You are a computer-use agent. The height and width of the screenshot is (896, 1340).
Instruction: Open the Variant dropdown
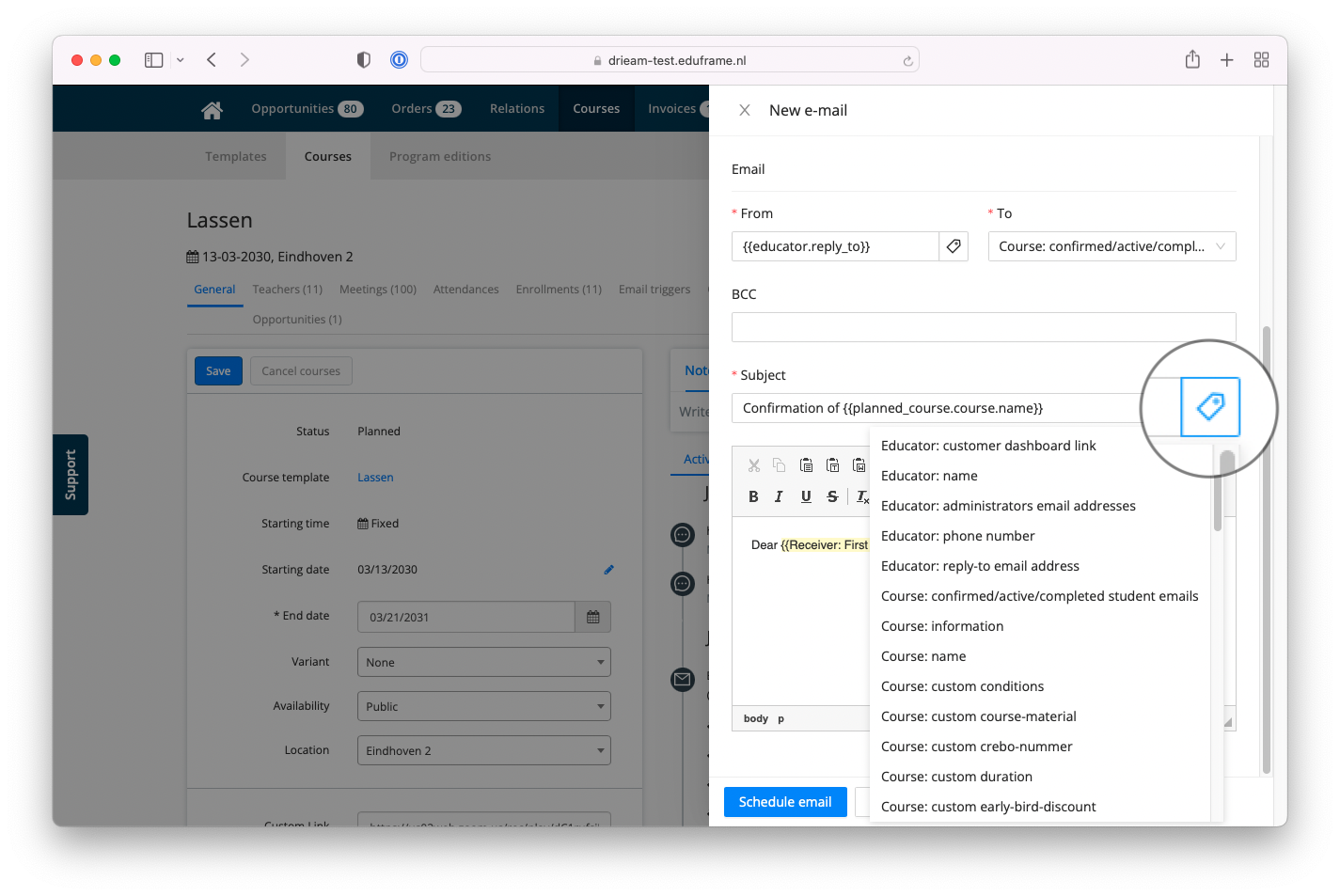pyautogui.click(x=483, y=662)
